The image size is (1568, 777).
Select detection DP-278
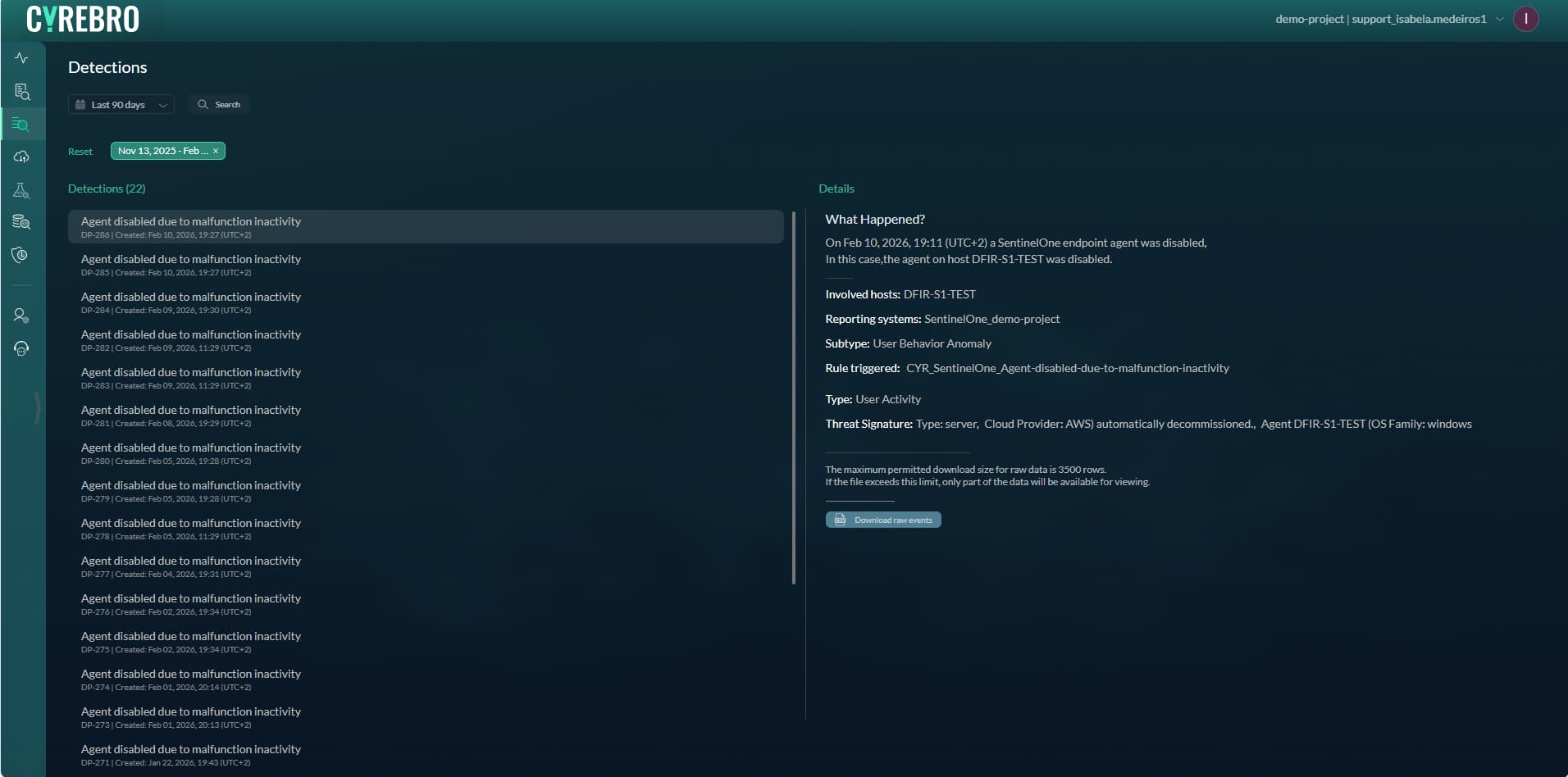coord(426,529)
